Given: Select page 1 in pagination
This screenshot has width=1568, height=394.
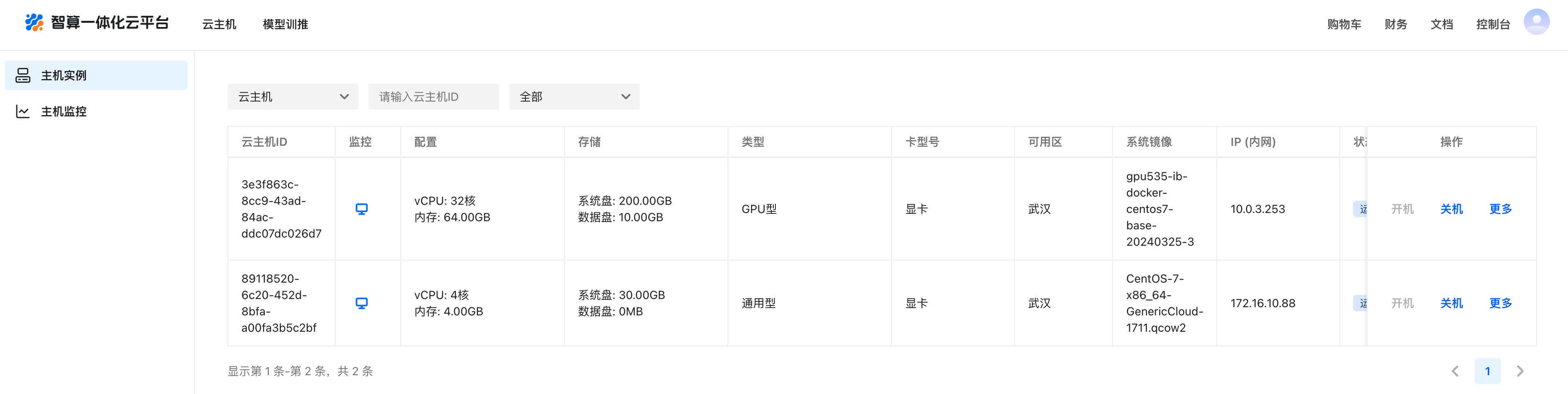Looking at the screenshot, I should coord(1487,371).
